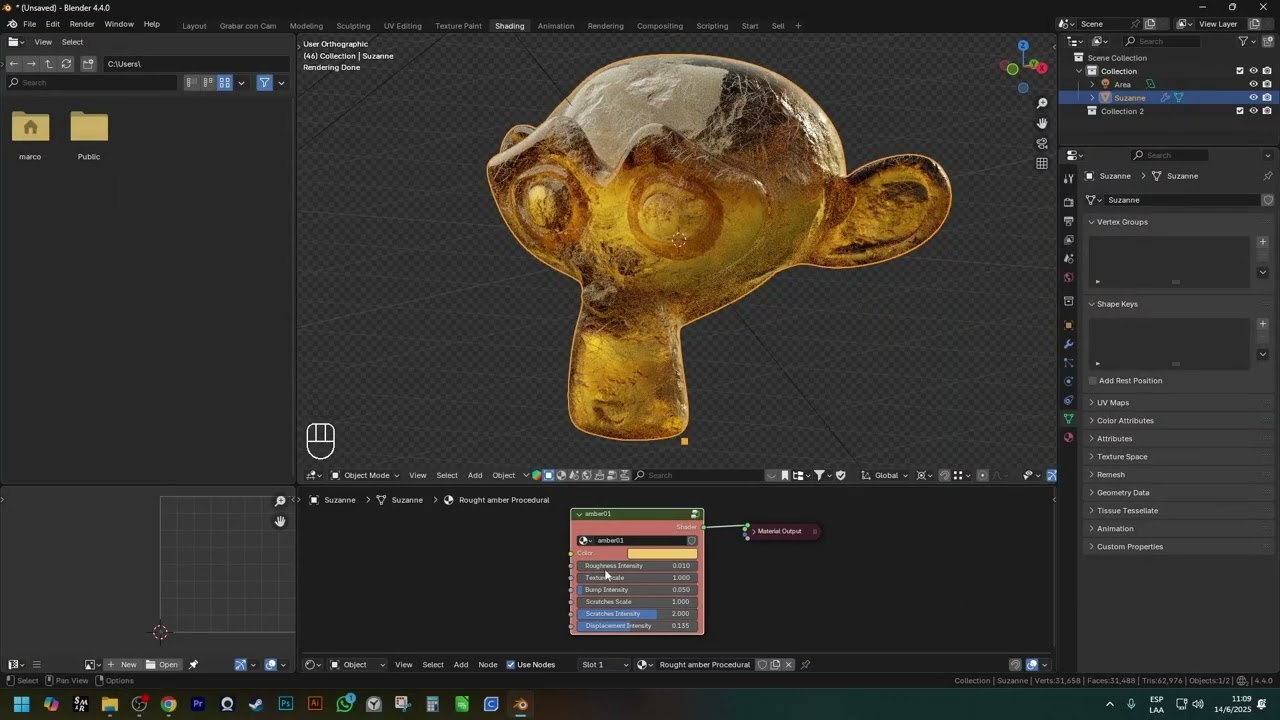Open the Windows Start menu
This screenshot has width=1280, height=720.
[x=21, y=704]
